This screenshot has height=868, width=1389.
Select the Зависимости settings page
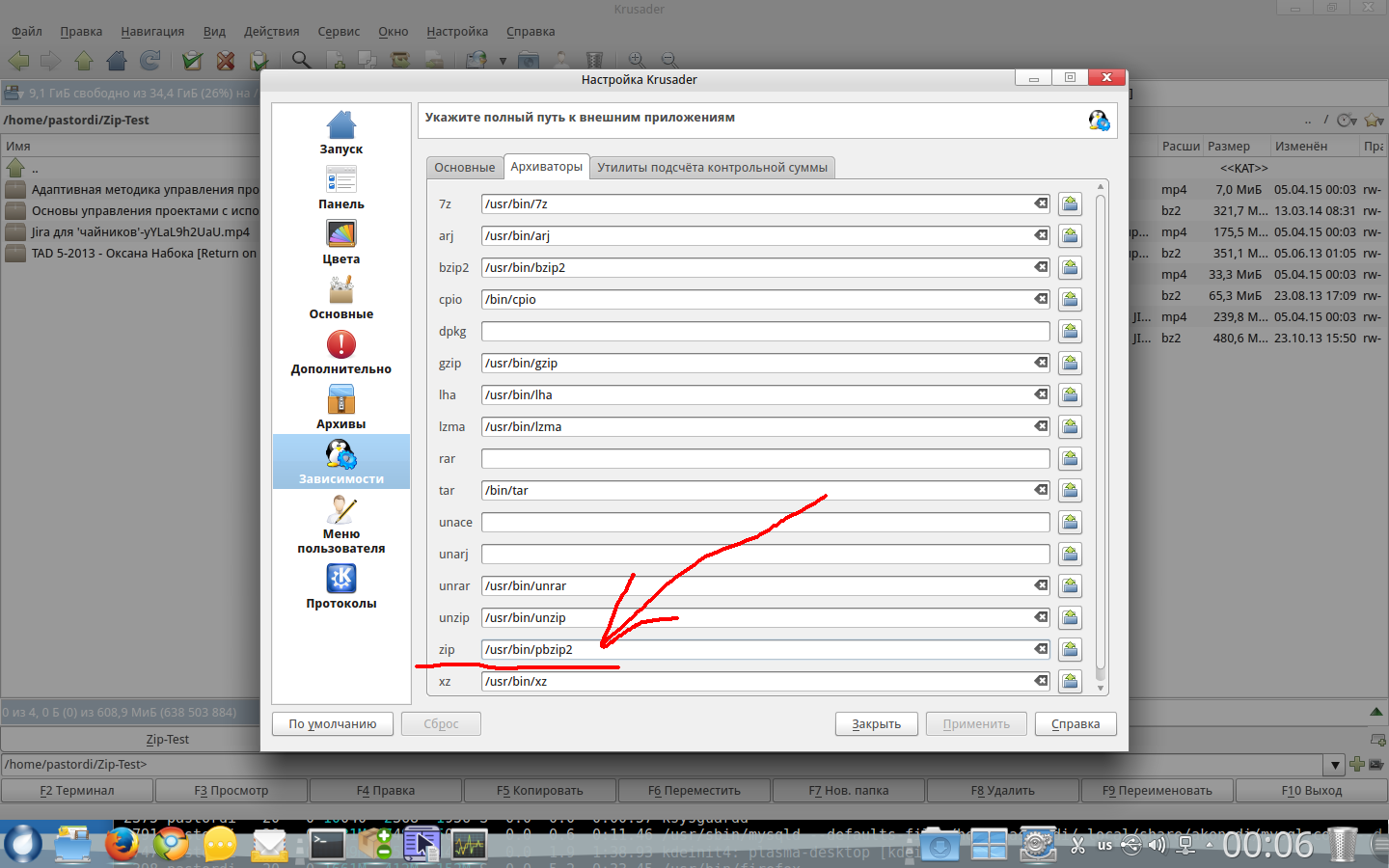tap(341, 462)
